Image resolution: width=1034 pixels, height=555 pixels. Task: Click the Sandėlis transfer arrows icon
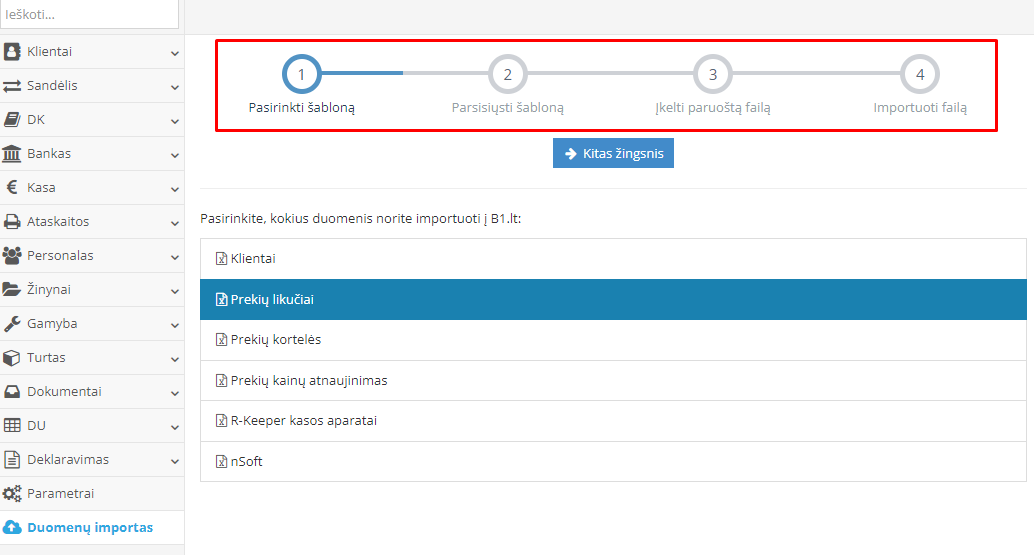[12, 86]
